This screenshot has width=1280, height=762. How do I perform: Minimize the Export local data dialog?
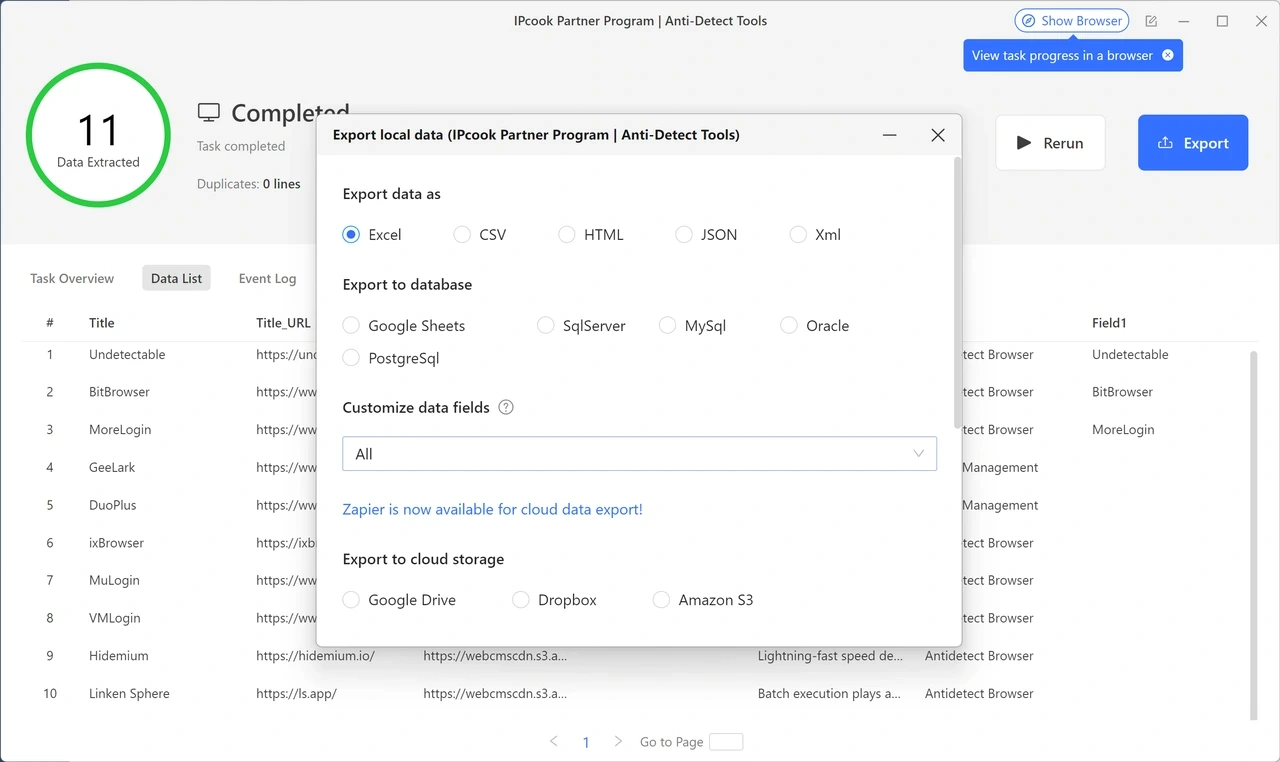click(889, 134)
